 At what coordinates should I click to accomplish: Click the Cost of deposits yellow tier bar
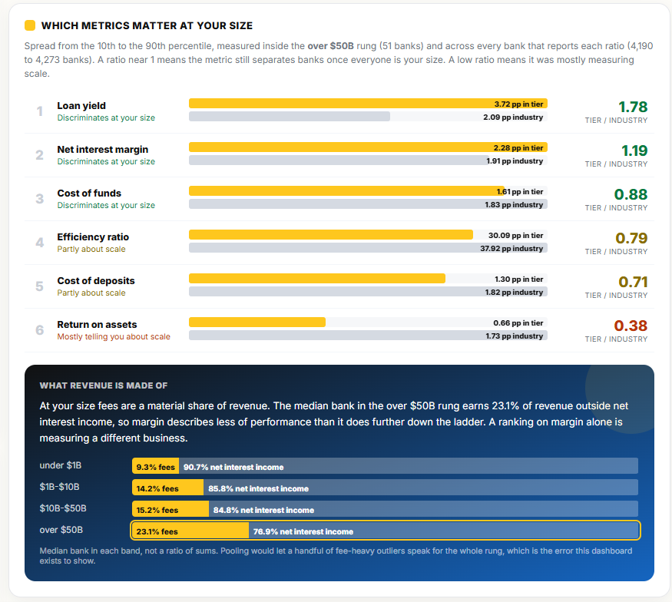click(317, 278)
